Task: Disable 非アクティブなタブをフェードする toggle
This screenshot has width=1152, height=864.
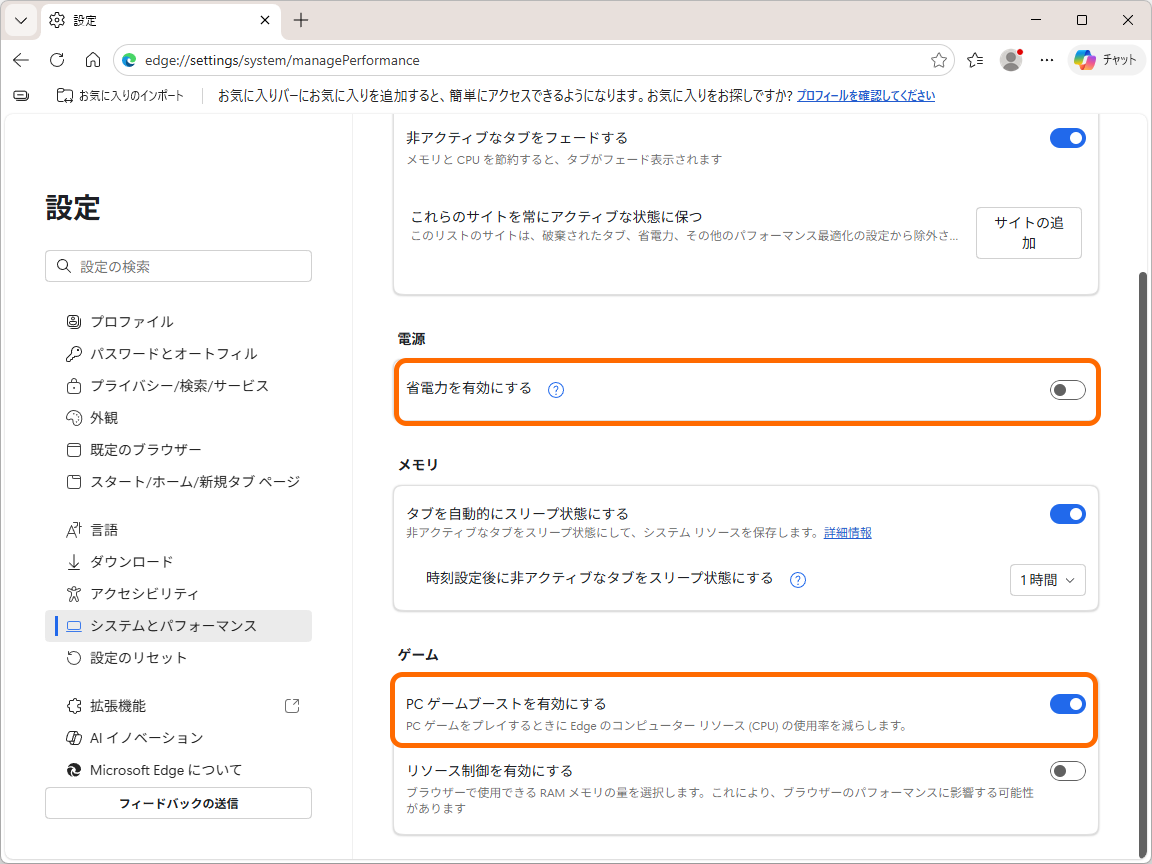Action: [1067, 138]
